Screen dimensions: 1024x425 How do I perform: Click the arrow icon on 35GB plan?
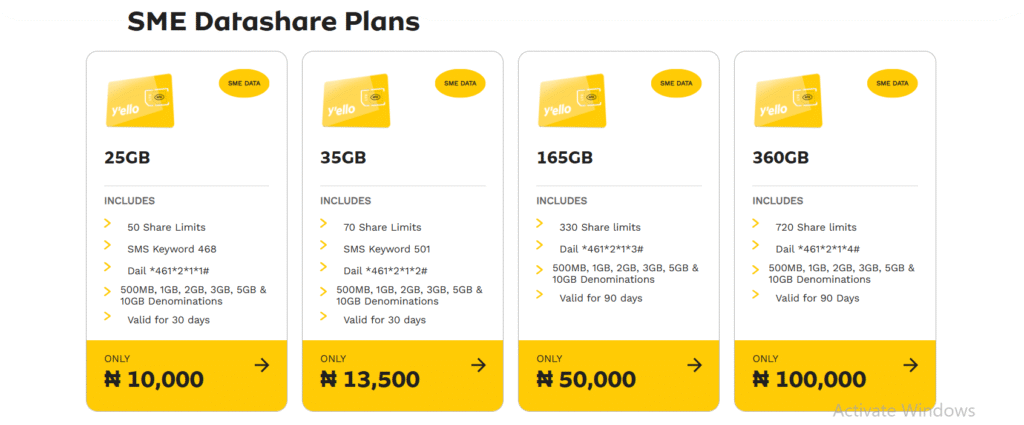(x=479, y=365)
